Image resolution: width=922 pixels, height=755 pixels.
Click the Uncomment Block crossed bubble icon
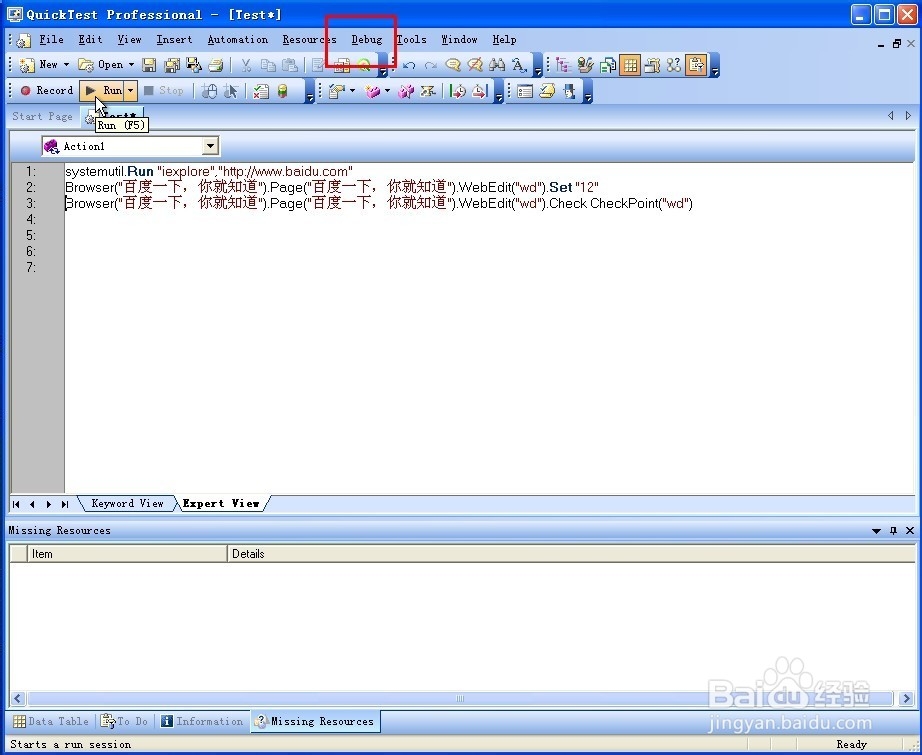coord(475,65)
